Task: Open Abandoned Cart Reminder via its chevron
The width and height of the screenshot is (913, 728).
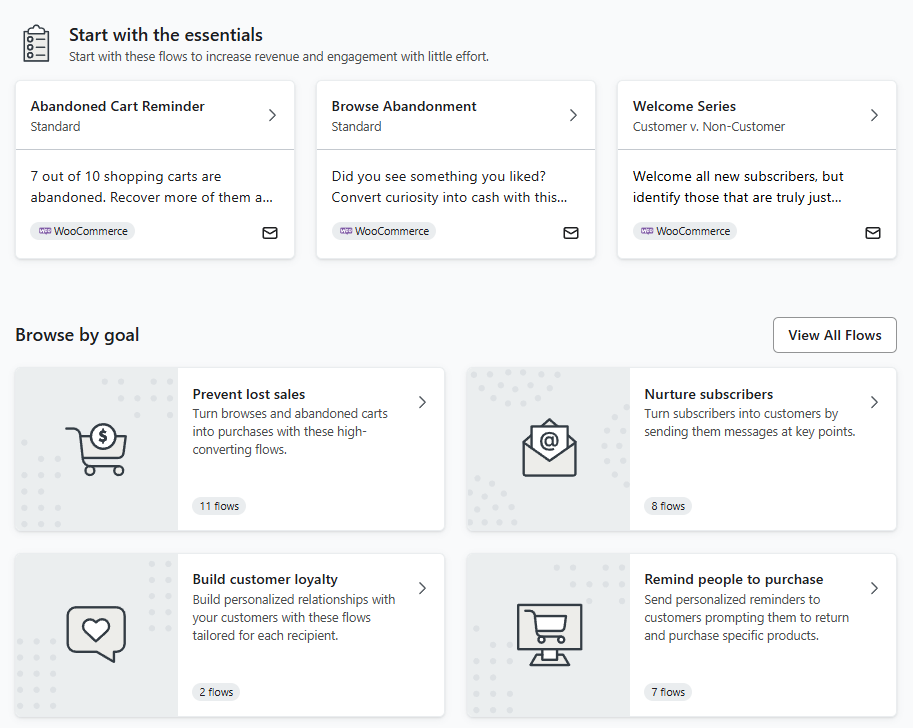Action: click(x=273, y=115)
